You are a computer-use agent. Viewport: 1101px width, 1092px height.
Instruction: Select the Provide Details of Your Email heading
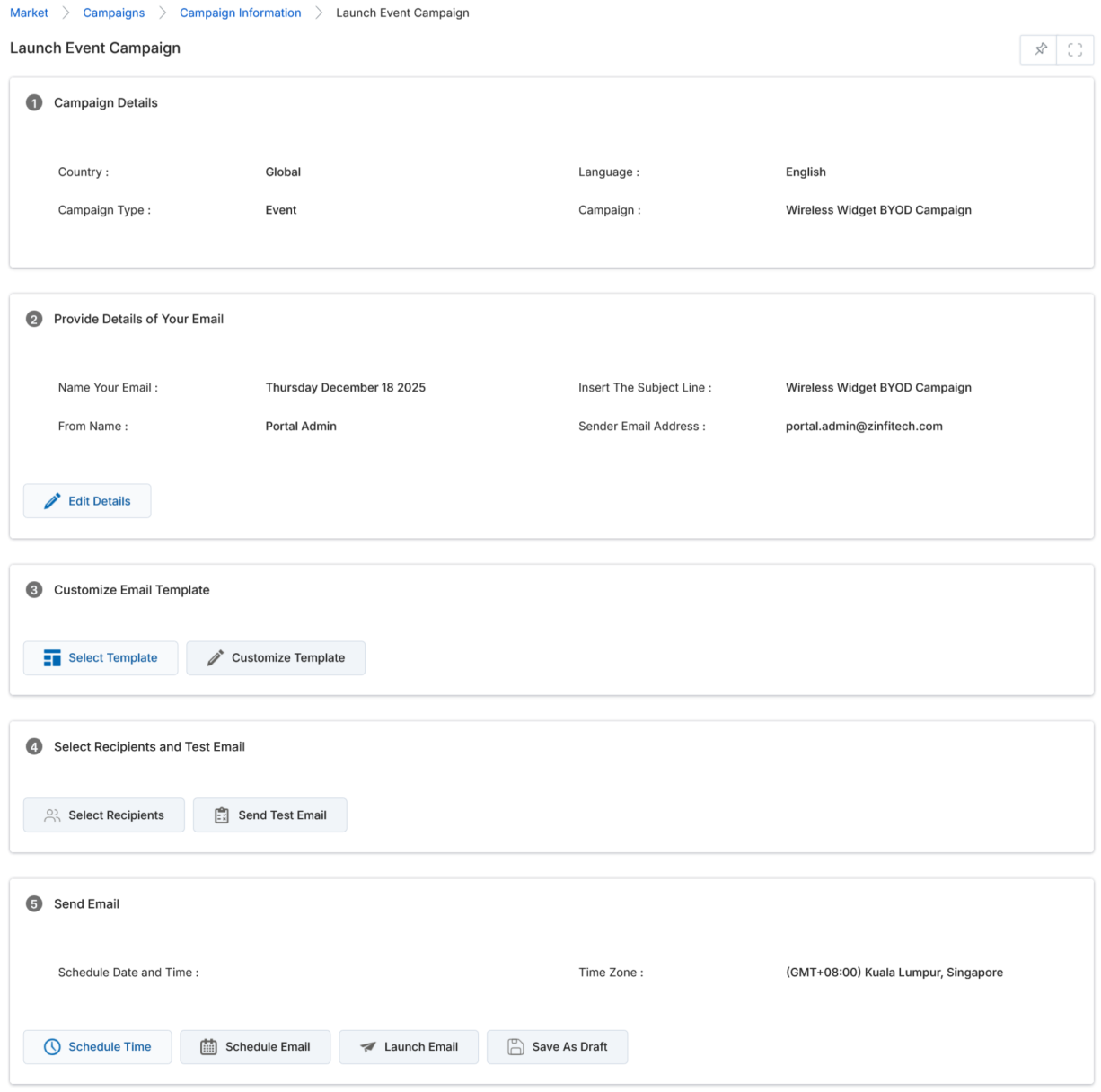click(x=138, y=319)
